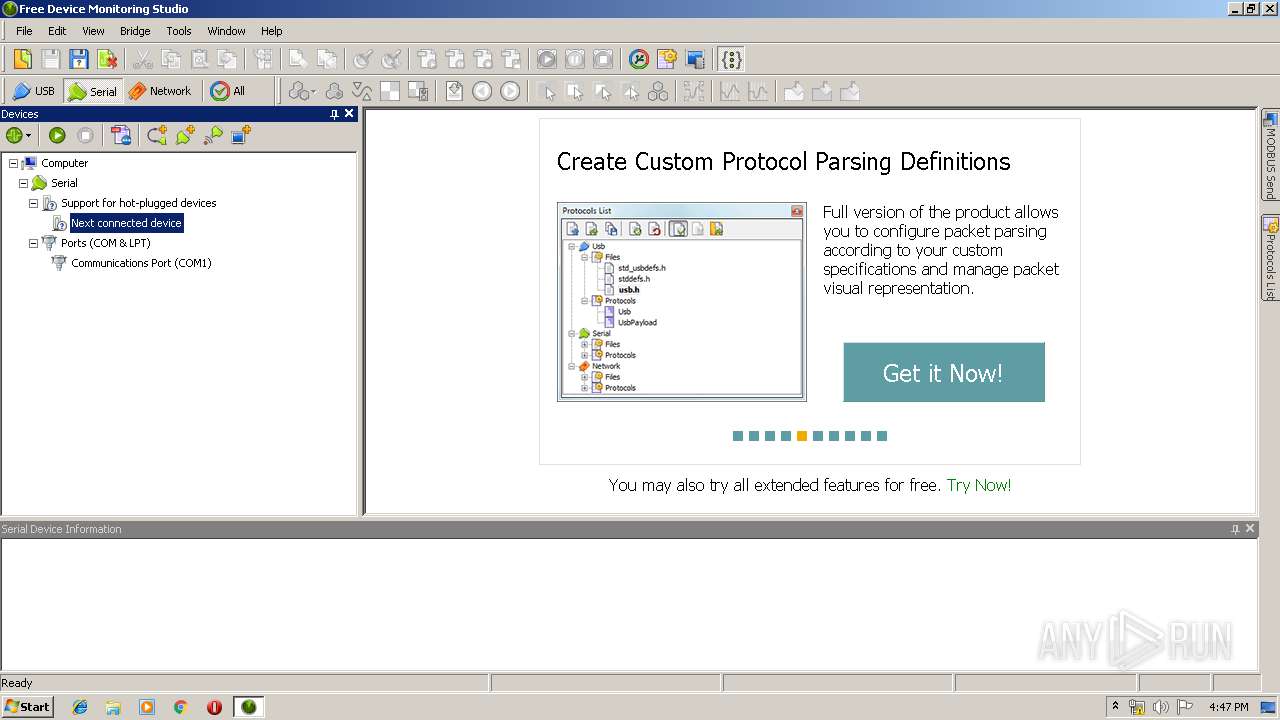
Task: Open the Help menu
Action: (272, 31)
